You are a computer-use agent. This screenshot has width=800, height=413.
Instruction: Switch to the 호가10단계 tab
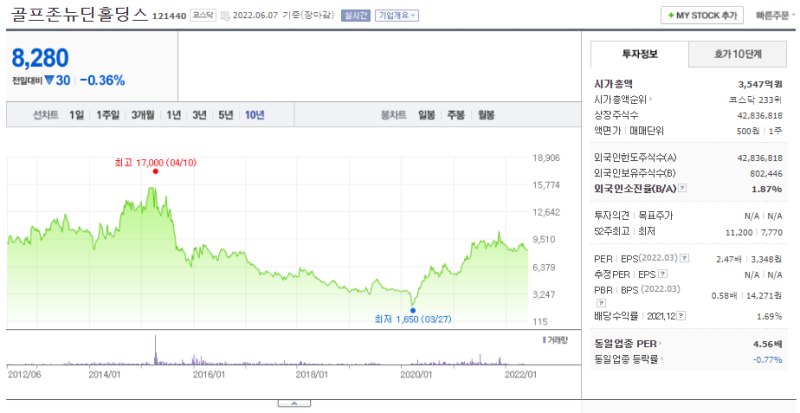pos(737,54)
